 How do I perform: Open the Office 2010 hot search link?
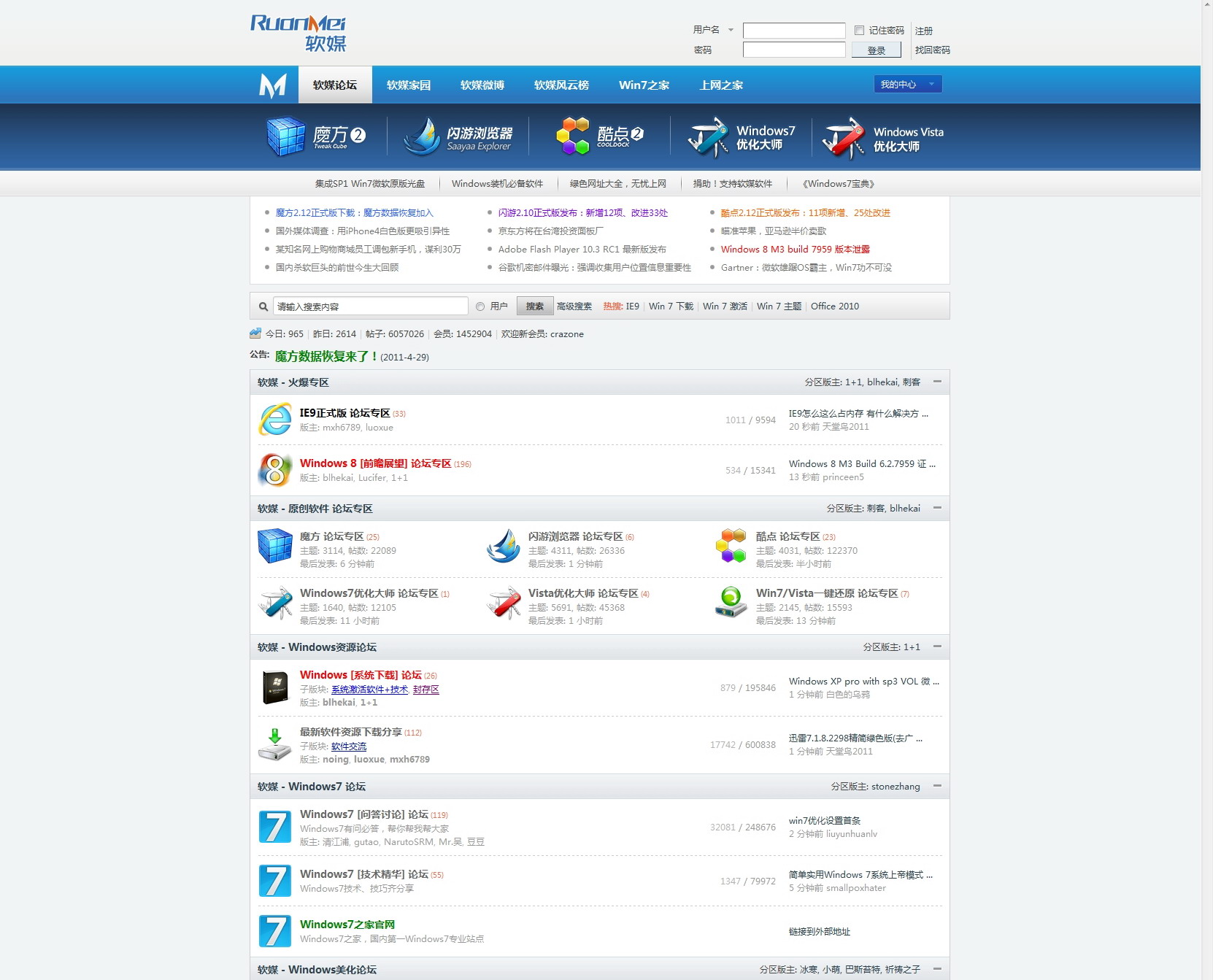tap(835, 306)
